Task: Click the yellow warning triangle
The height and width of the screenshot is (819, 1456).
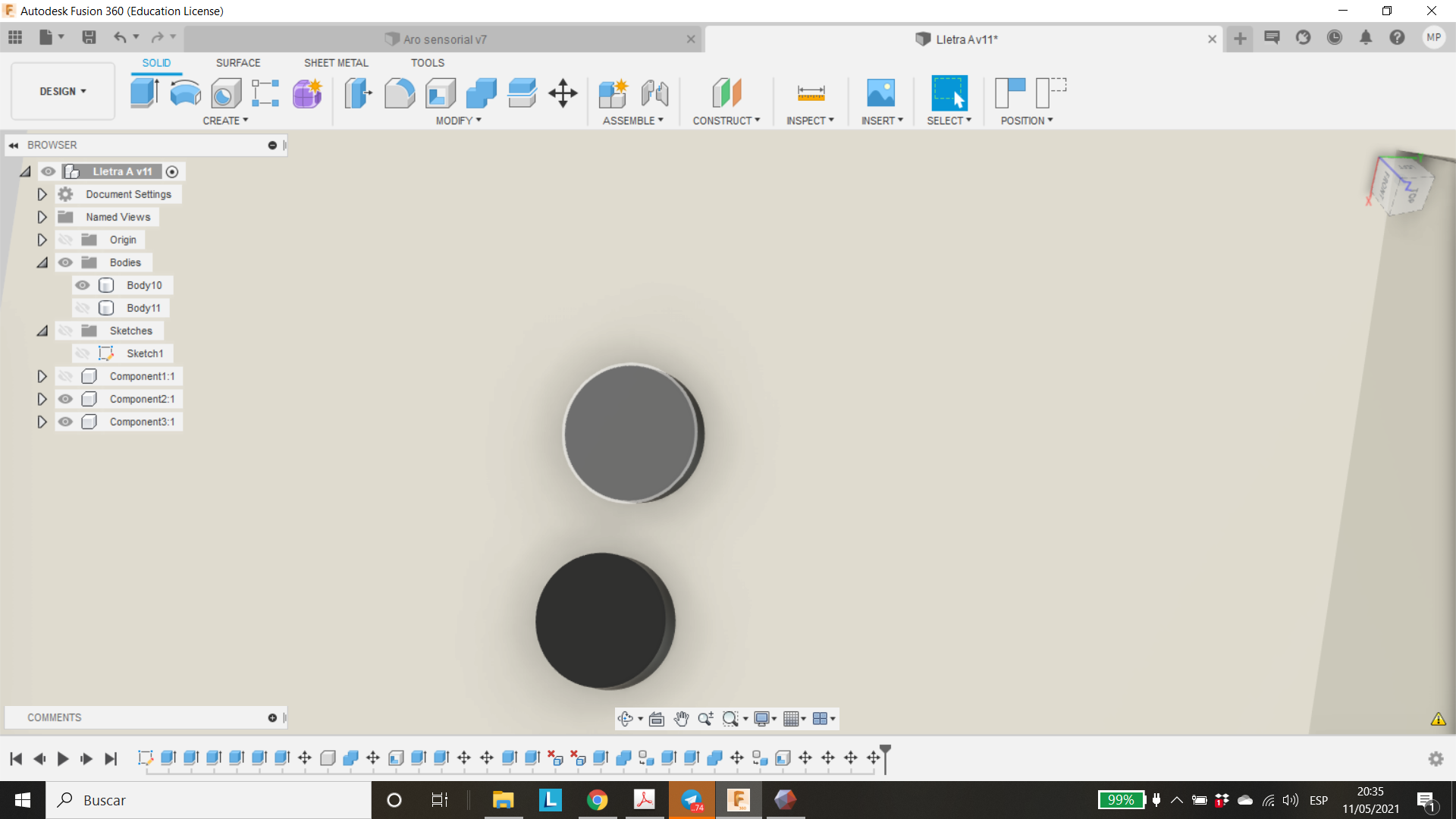Action: (x=1438, y=719)
